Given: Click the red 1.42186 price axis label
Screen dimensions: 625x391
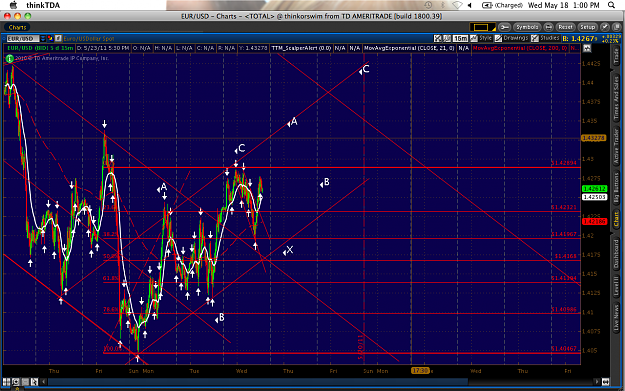Looking at the screenshot, I should click(x=594, y=221).
